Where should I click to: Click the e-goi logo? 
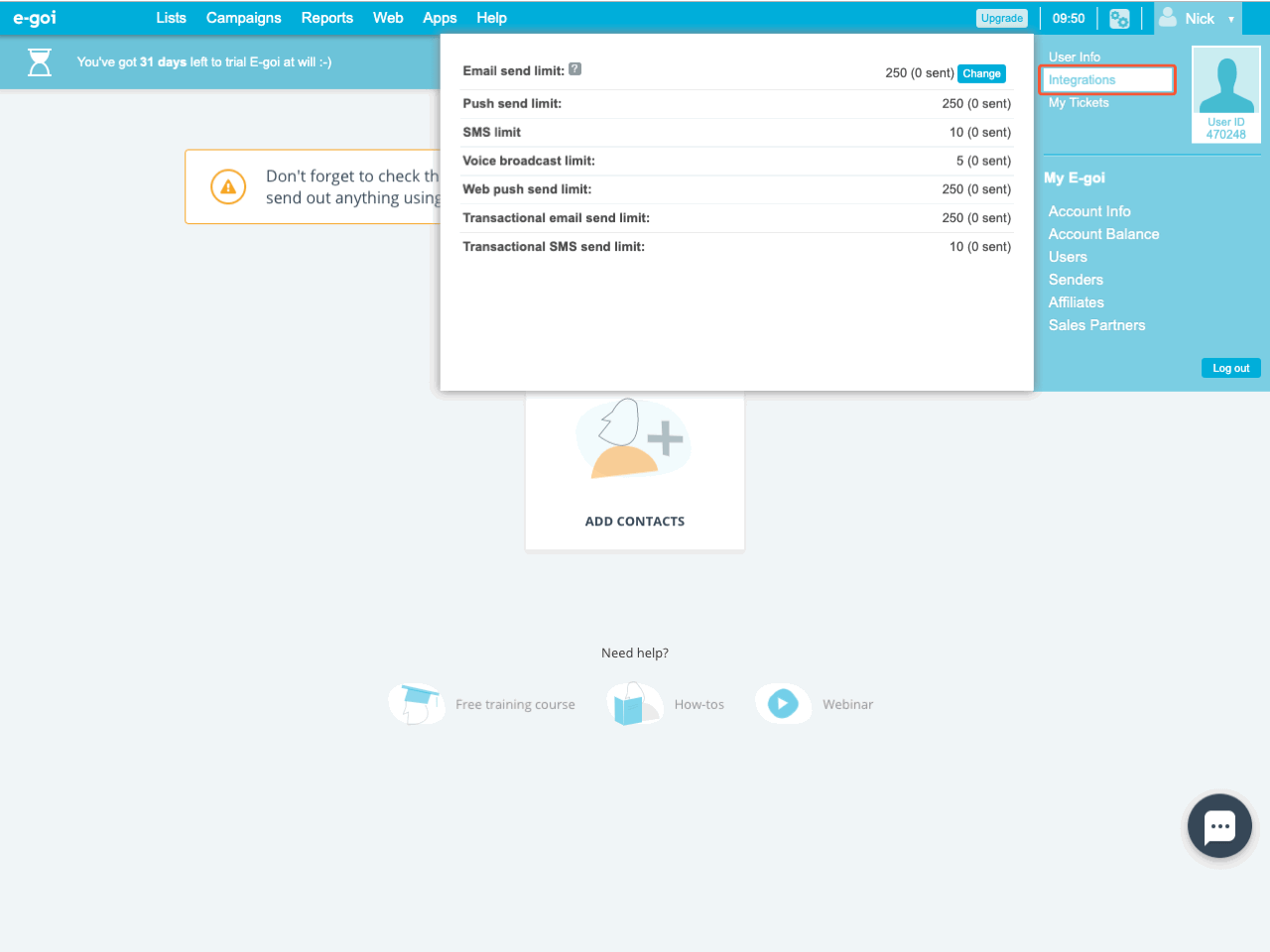35,18
